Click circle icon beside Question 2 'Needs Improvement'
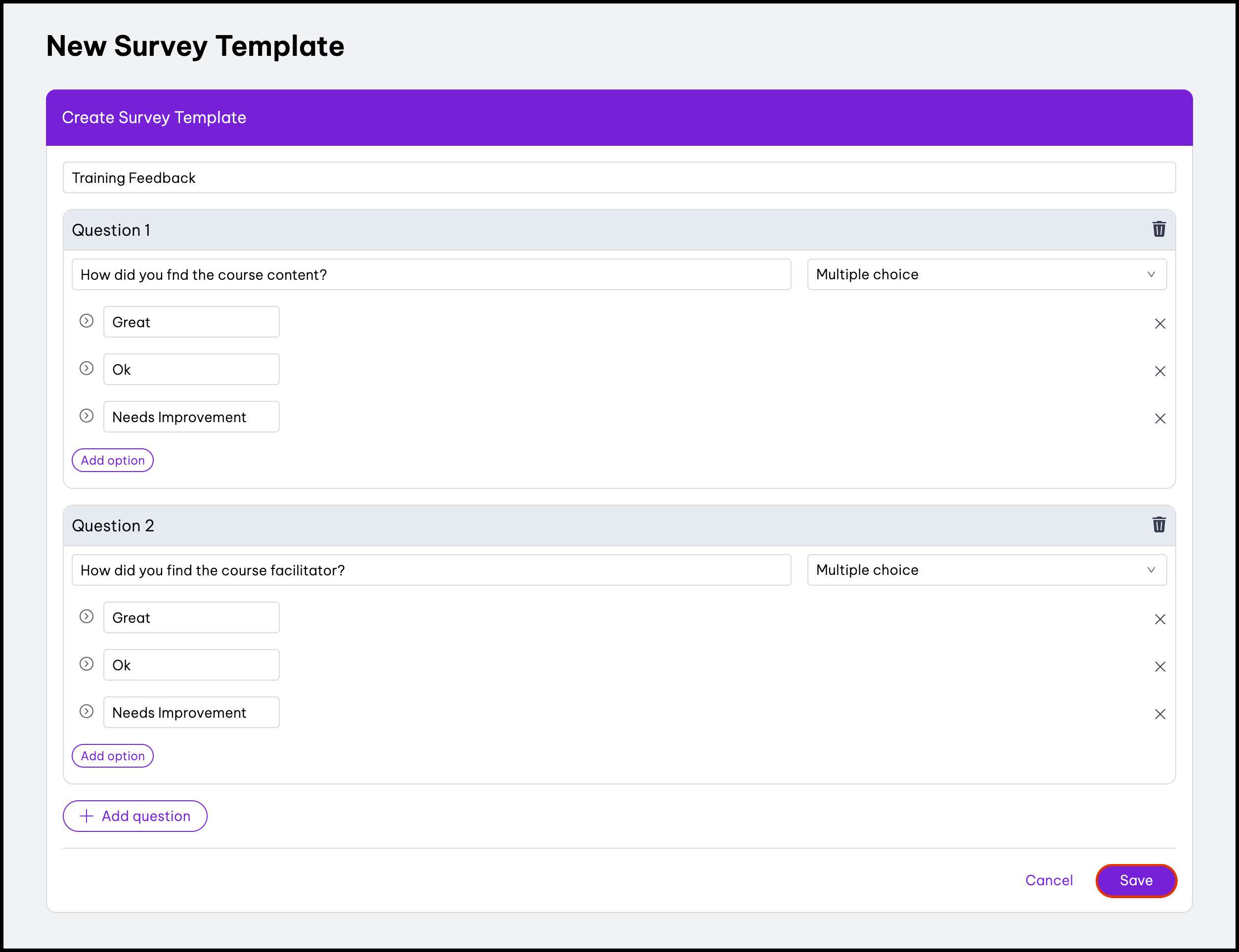Screen dimensions: 1239x952 pos(86,712)
